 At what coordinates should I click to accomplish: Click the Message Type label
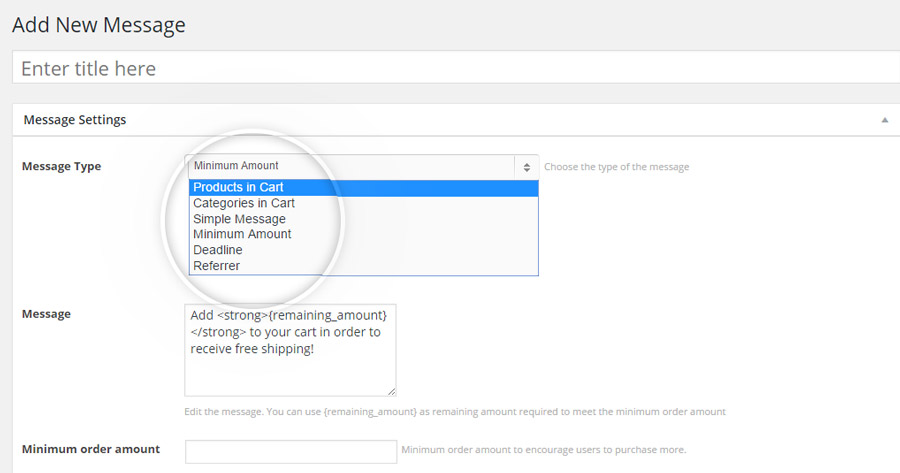click(61, 166)
